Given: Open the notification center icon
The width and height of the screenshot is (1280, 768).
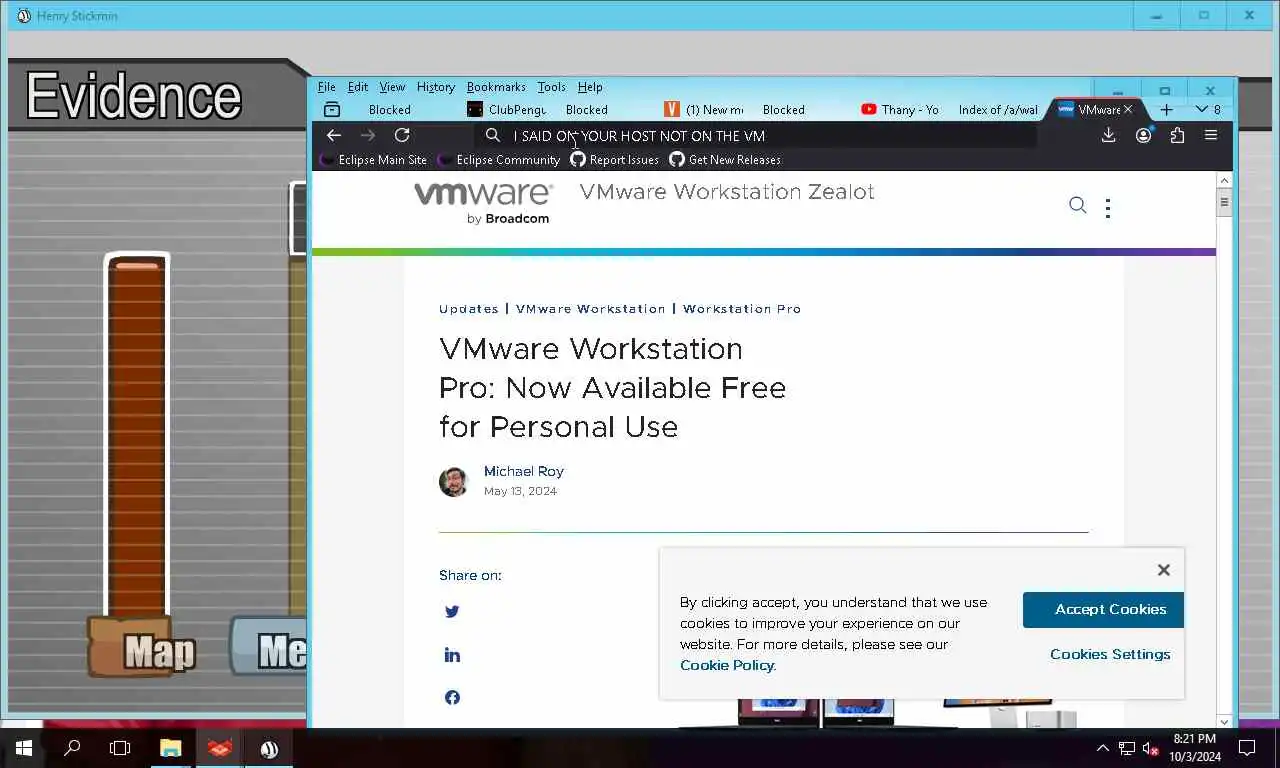Looking at the screenshot, I should tap(1247, 748).
